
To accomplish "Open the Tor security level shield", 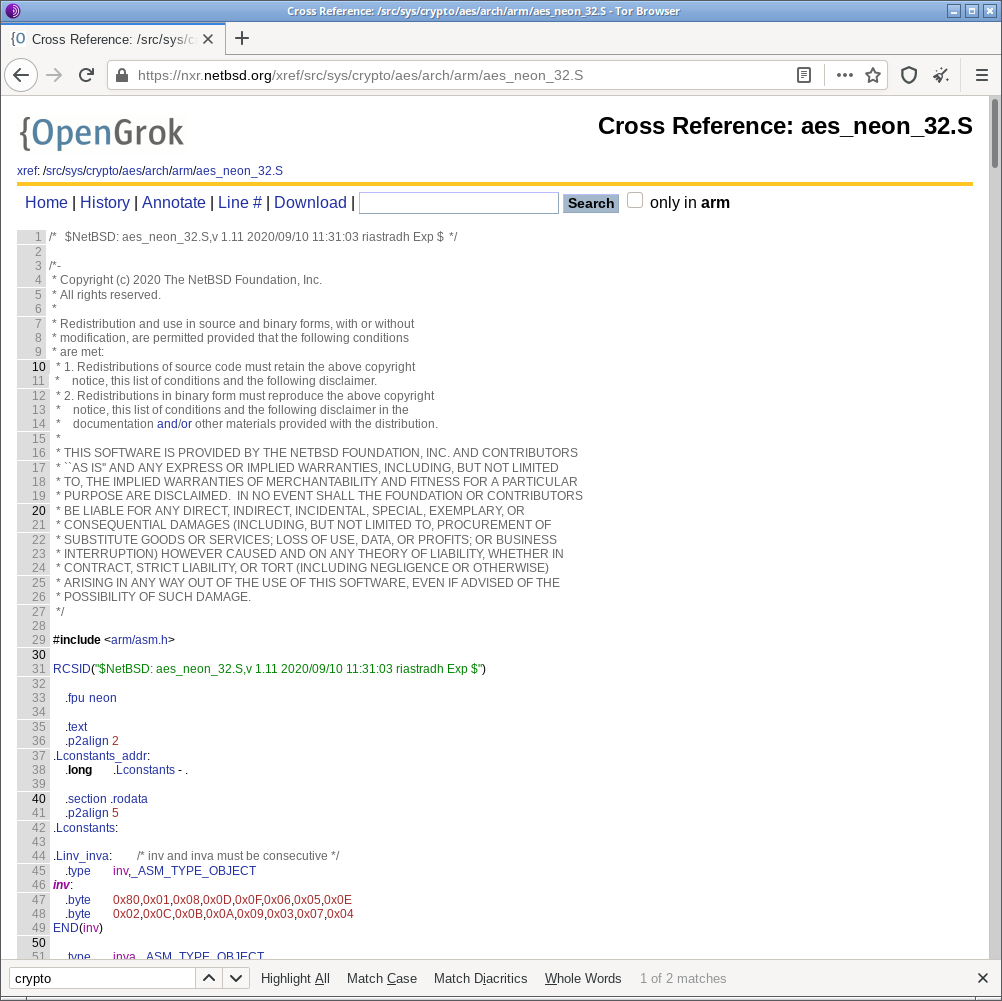I will click(x=909, y=75).
